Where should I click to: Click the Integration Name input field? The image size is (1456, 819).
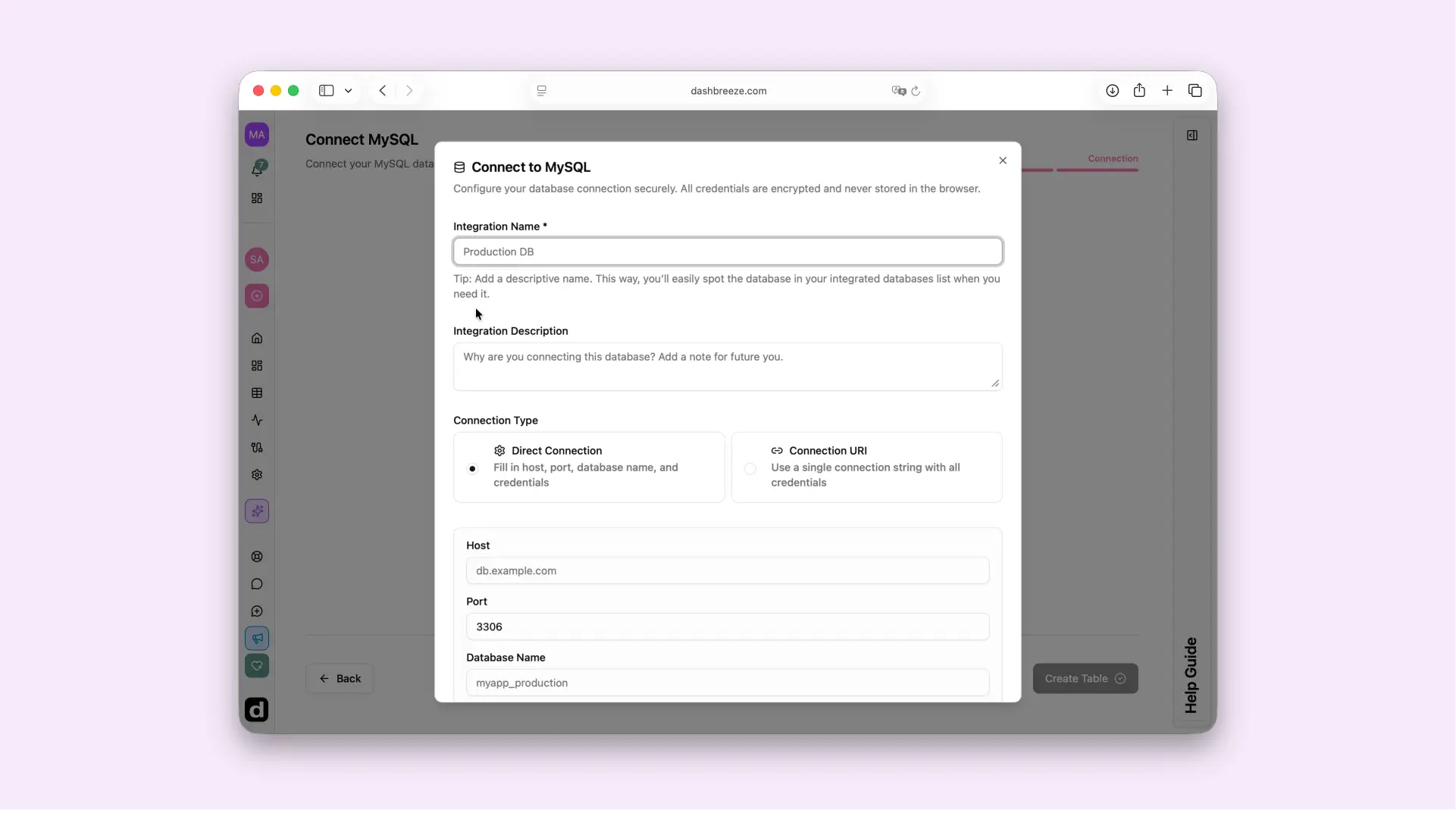click(x=728, y=252)
